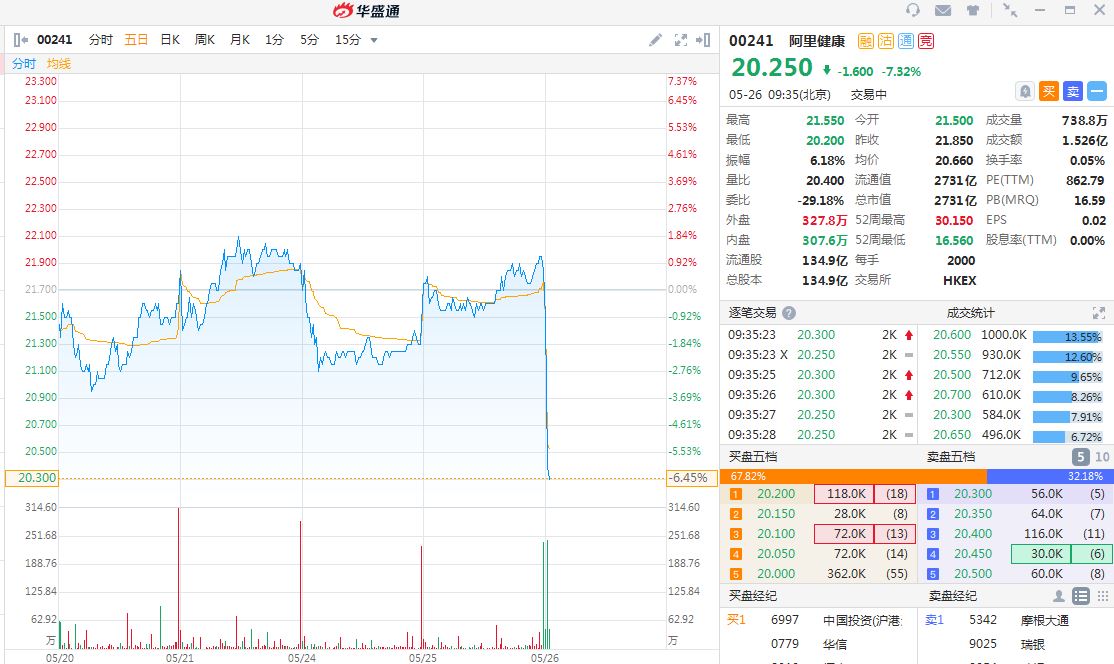Expand the chart to fullscreen
This screenshot has height=664, width=1114.
pos(681,40)
